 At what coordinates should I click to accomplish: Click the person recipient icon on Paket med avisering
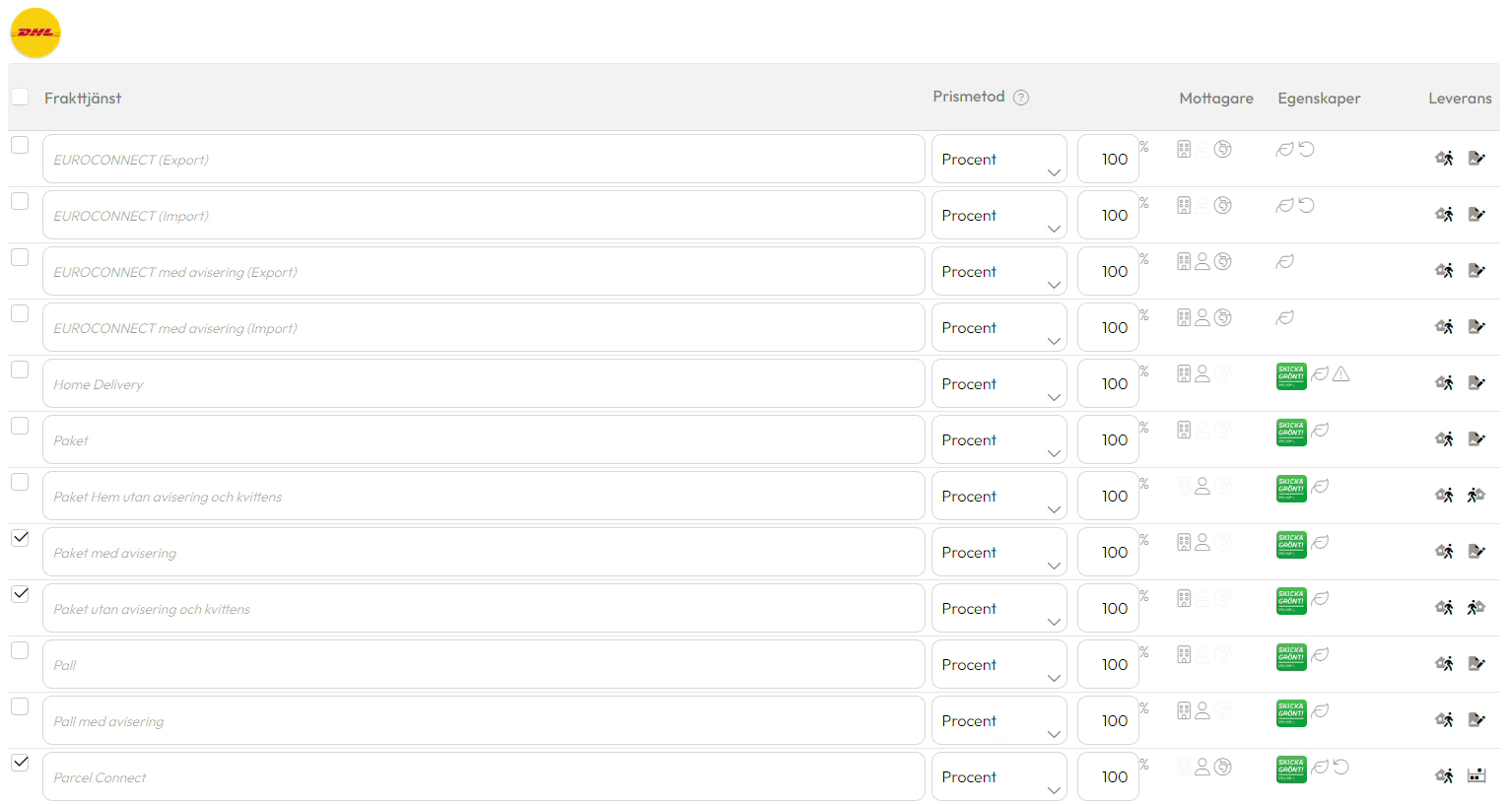click(x=1203, y=543)
